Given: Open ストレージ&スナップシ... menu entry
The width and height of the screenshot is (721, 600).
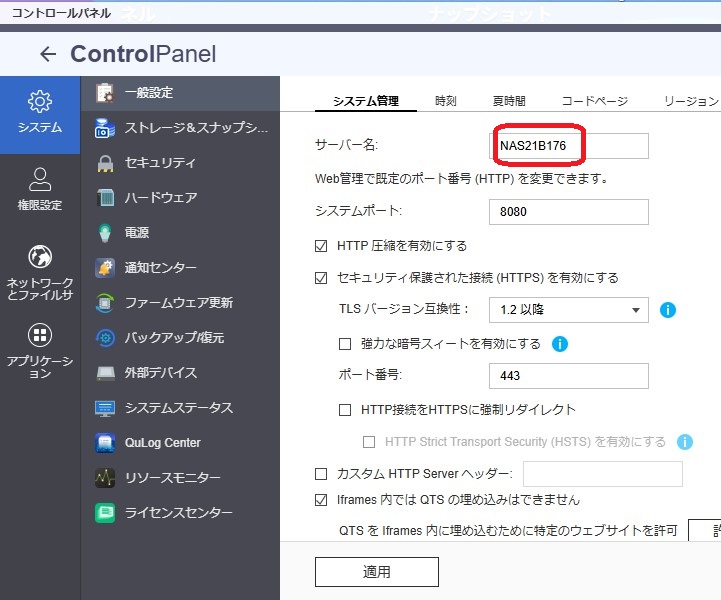Looking at the screenshot, I should (180, 128).
